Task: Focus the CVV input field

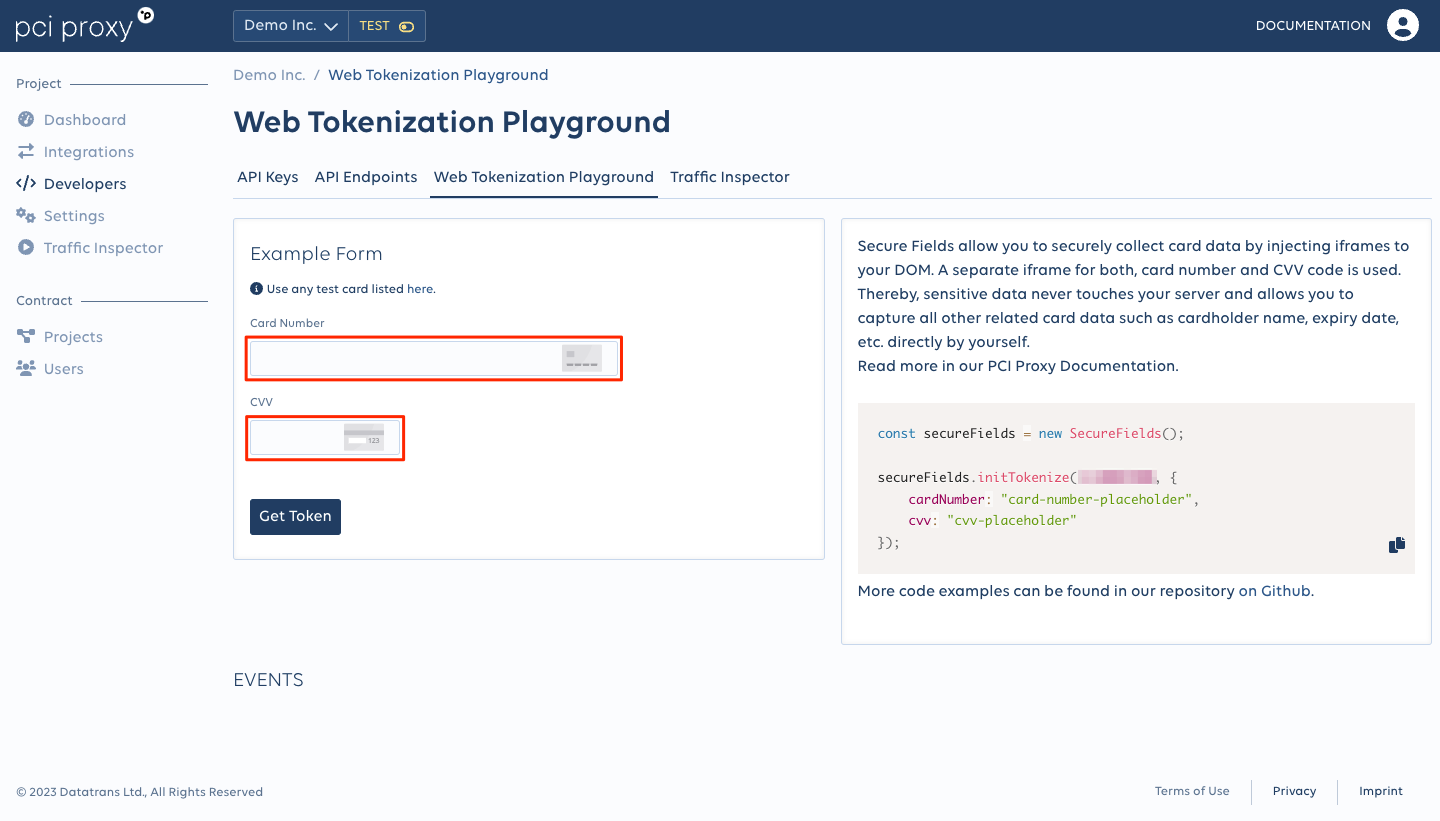Action: (325, 437)
